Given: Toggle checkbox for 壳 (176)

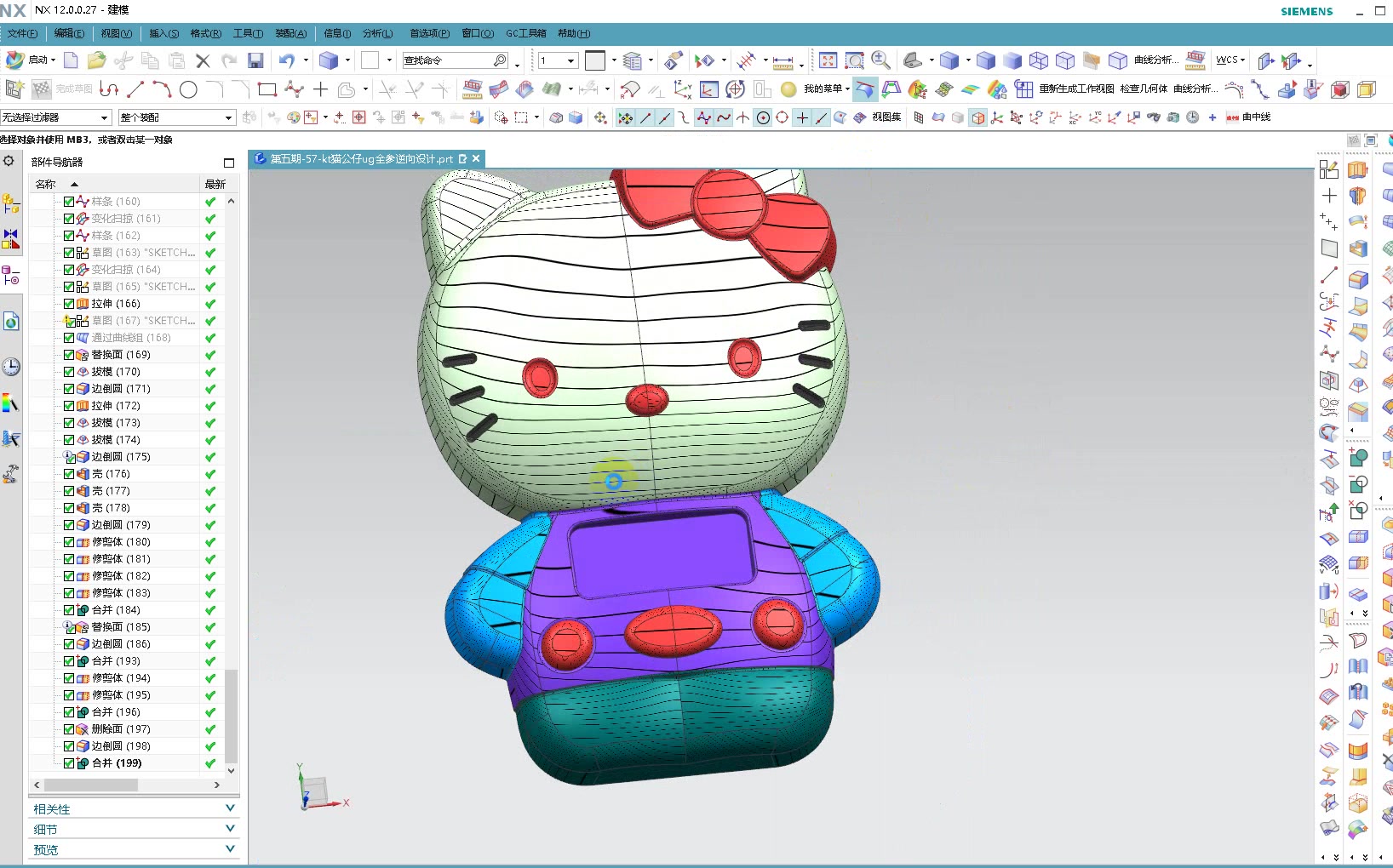Looking at the screenshot, I should [69, 474].
